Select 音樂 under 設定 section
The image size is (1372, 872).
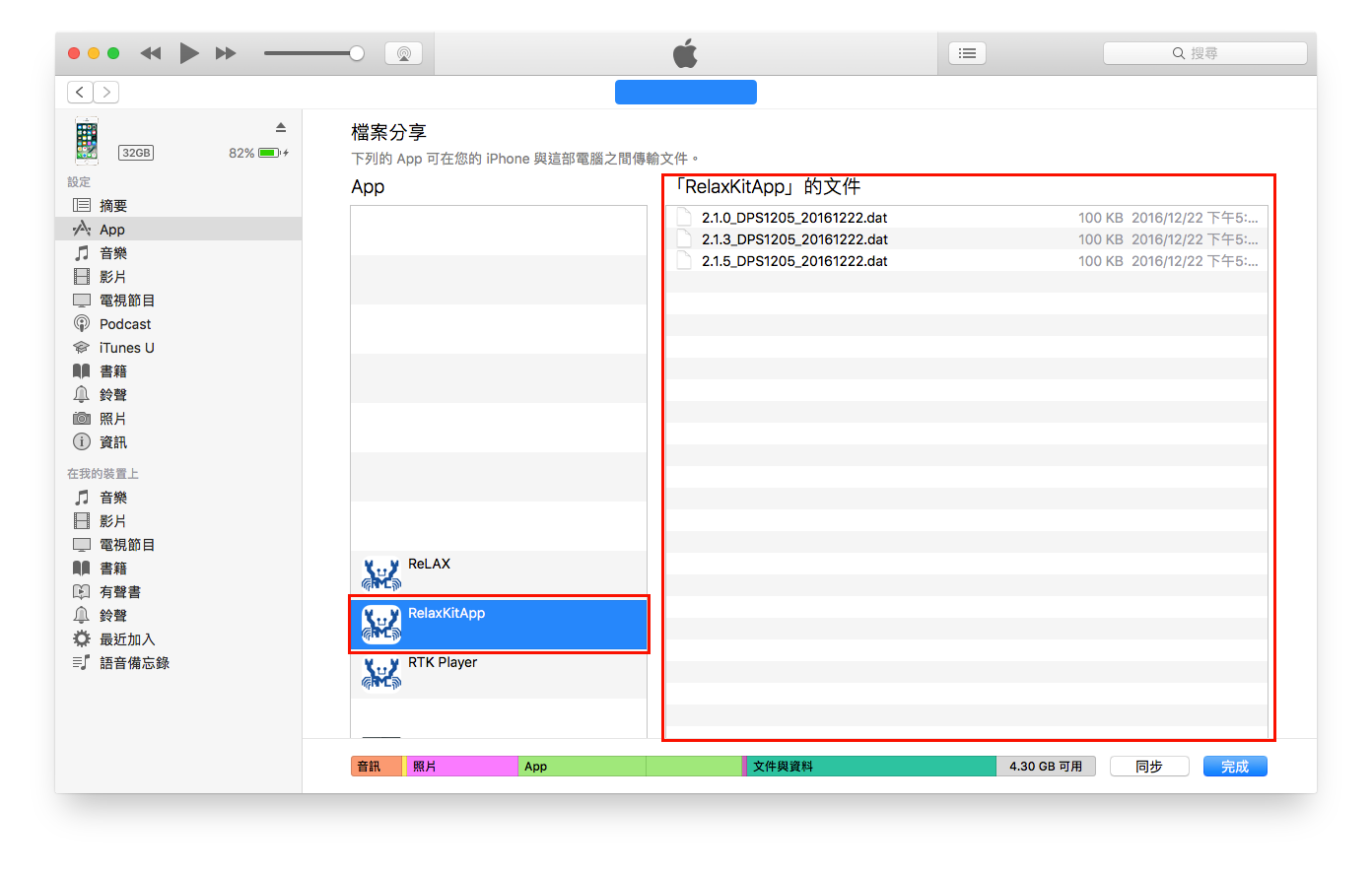click(178, 252)
